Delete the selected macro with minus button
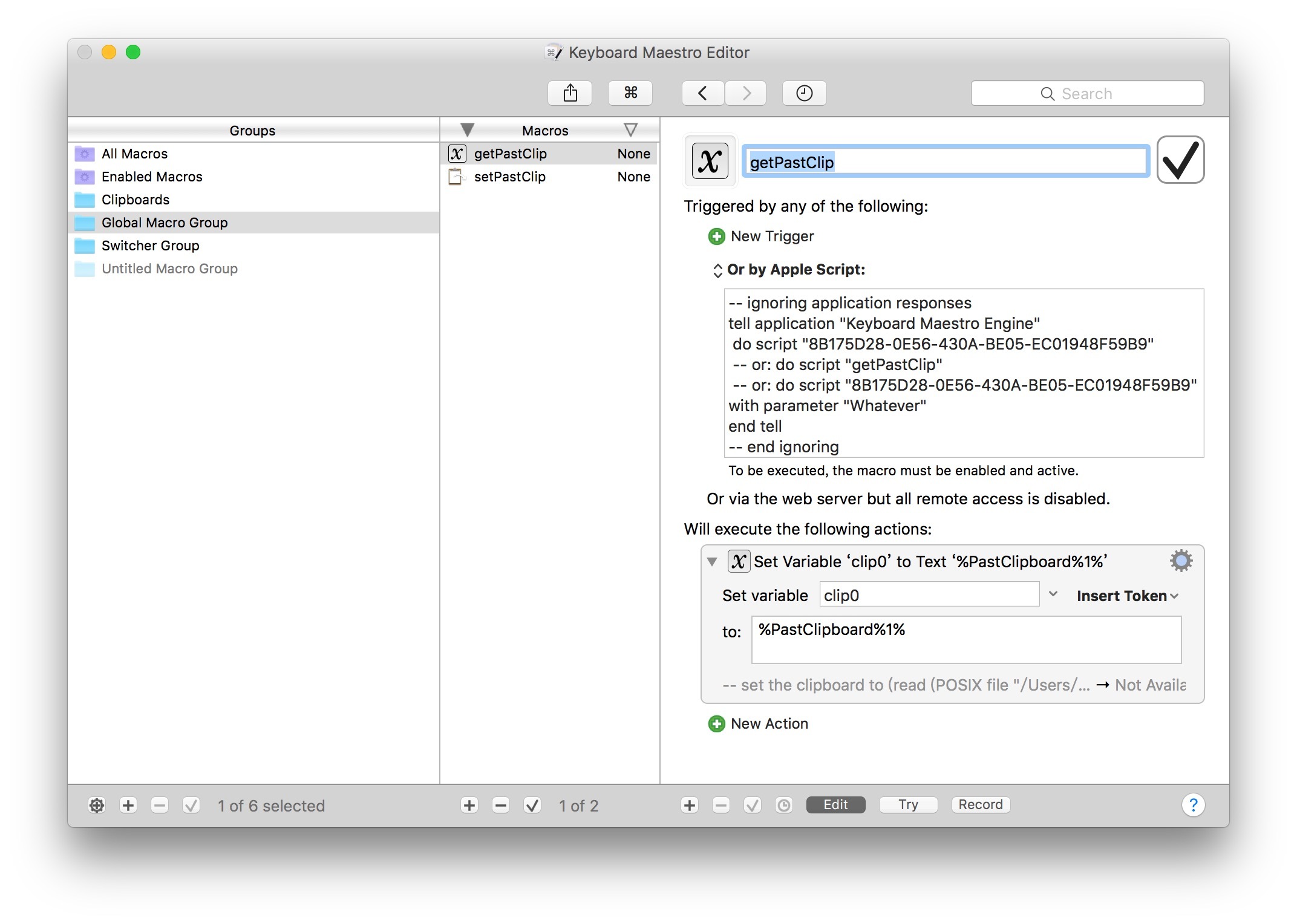1297x924 pixels. click(501, 805)
